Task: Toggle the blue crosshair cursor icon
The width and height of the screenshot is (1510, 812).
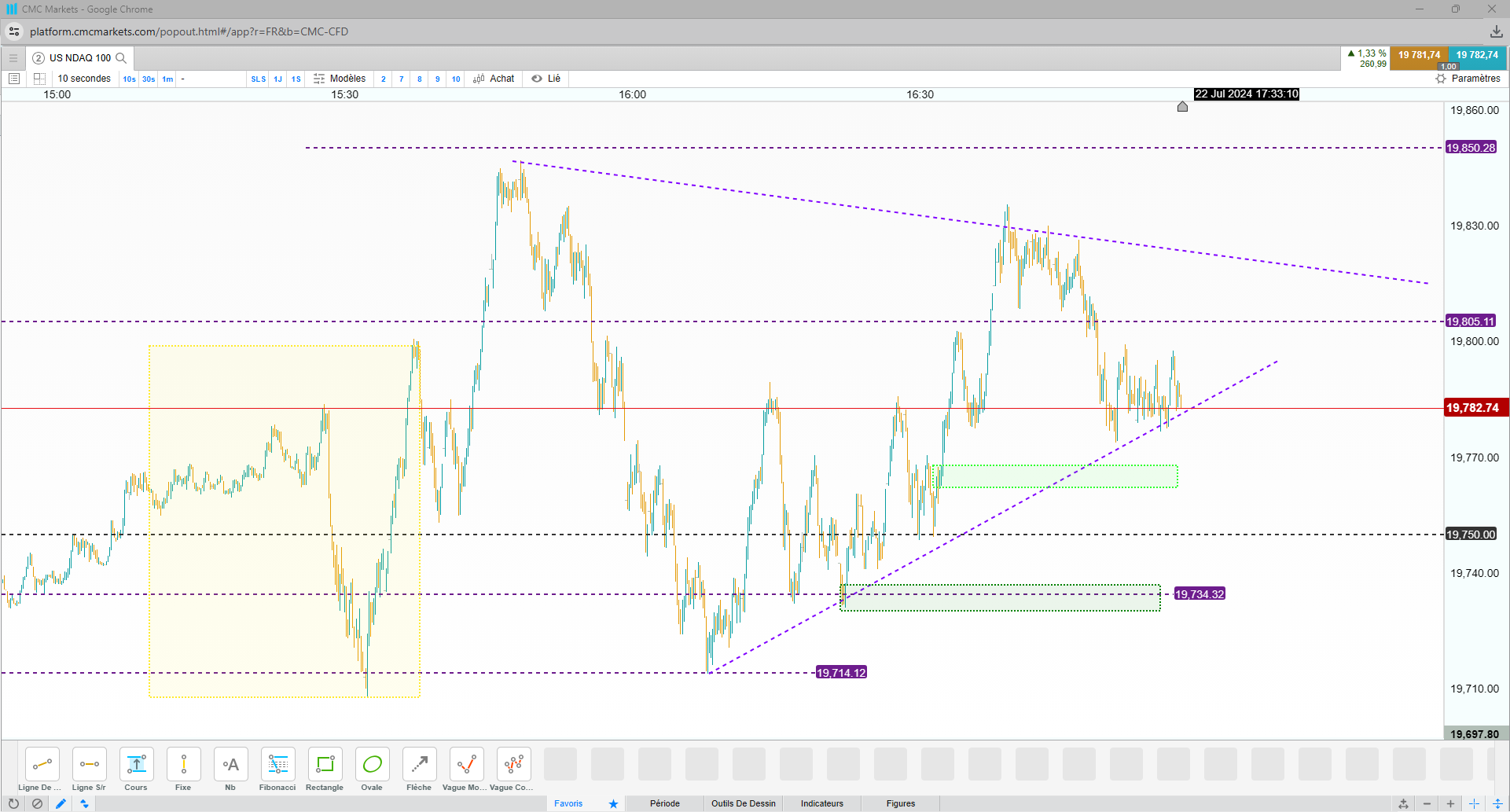Action: (1474, 803)
